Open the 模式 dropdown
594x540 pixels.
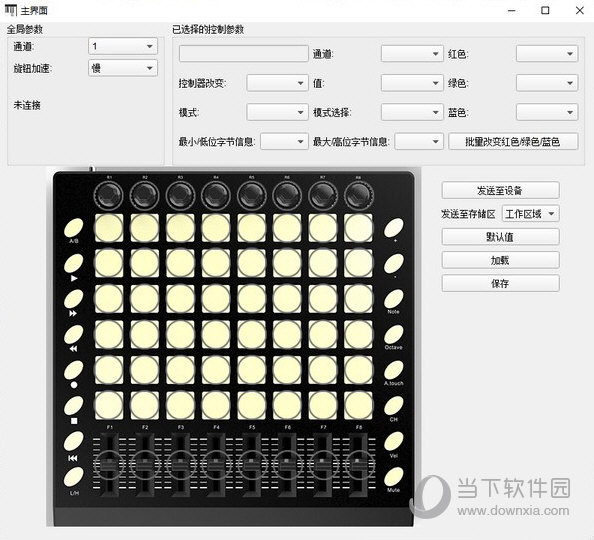click(277, 112)
